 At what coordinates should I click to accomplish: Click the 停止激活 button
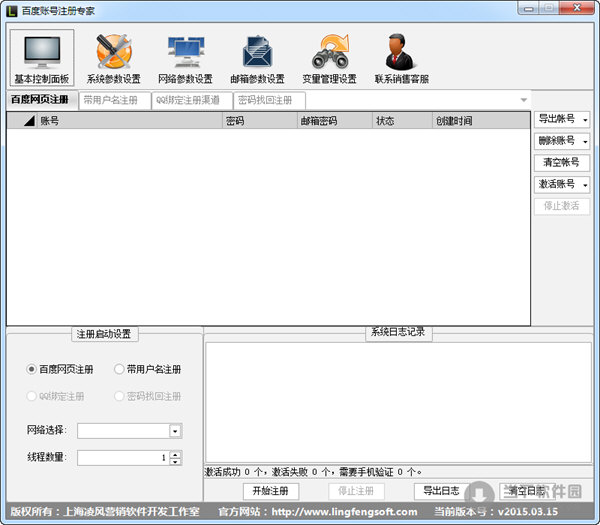tap(562, 206)
